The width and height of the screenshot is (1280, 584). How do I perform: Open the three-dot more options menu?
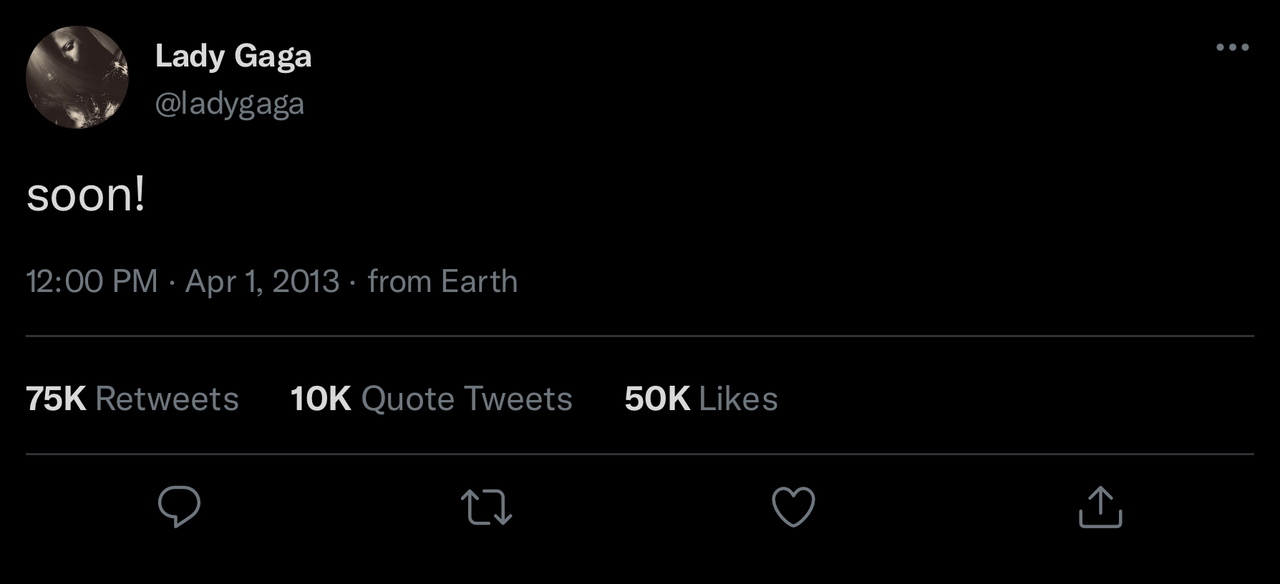click(x=1232, y=47)
